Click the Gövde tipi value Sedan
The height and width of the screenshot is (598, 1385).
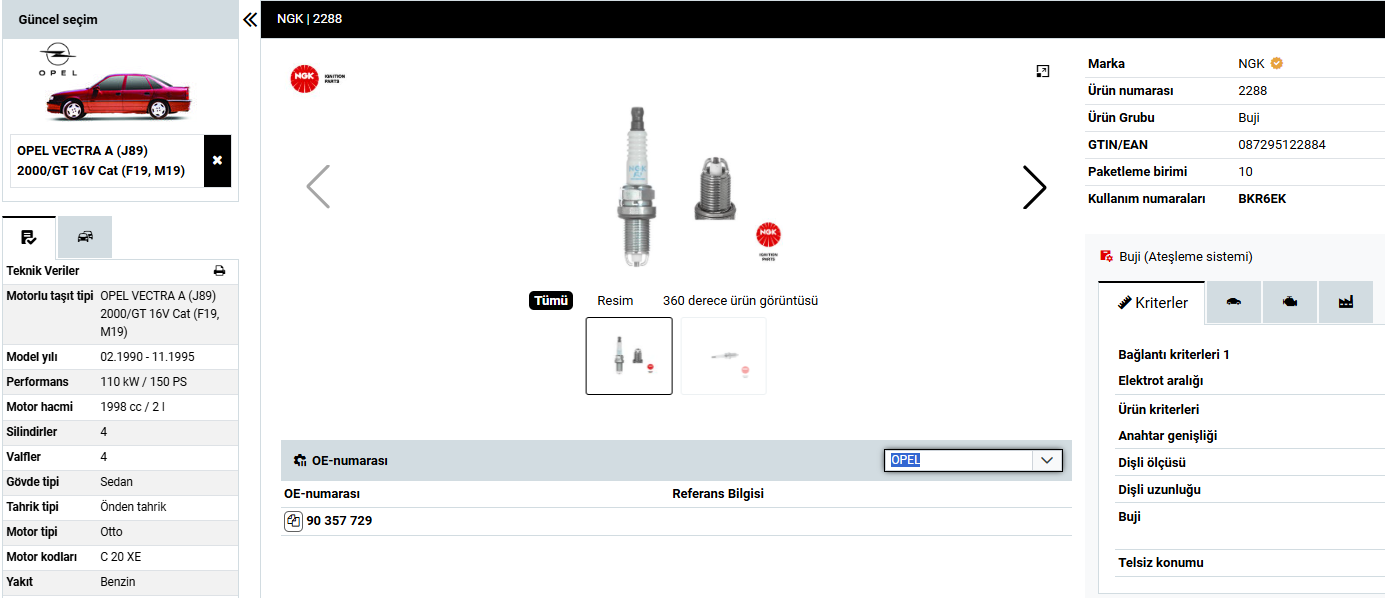point(117,482)
